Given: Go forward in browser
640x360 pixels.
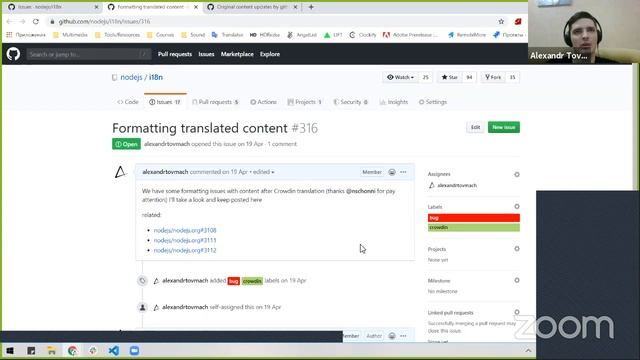Looking at the screenshot, I should (x=22, y=21).
